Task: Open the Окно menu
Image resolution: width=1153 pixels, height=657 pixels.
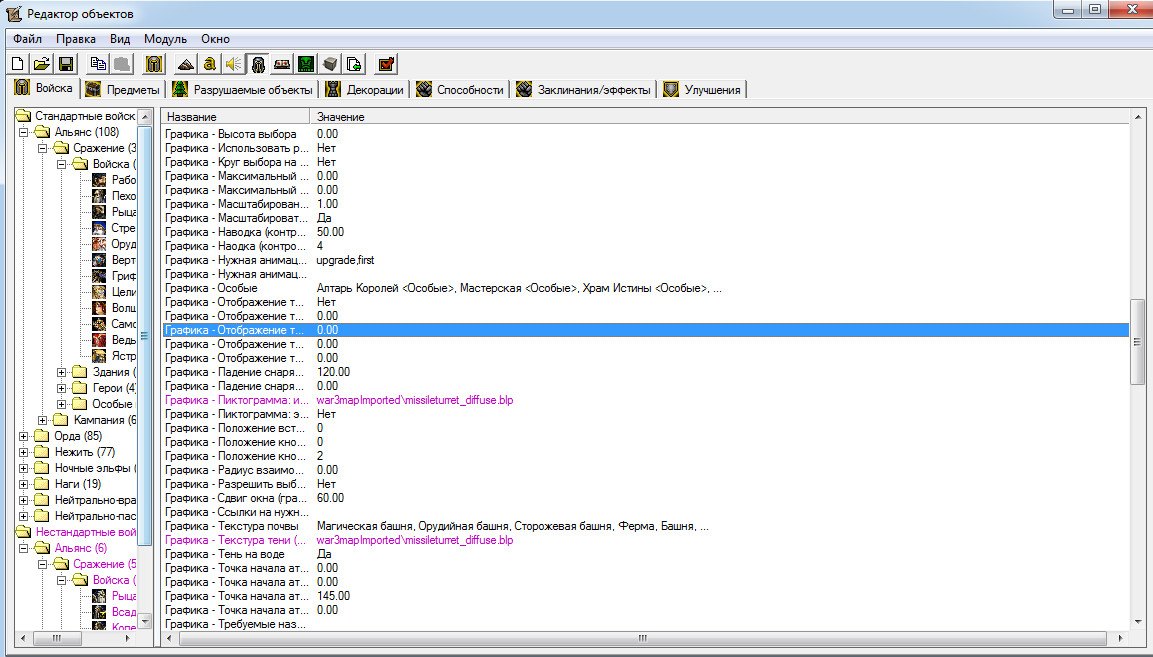Action: 215,39
